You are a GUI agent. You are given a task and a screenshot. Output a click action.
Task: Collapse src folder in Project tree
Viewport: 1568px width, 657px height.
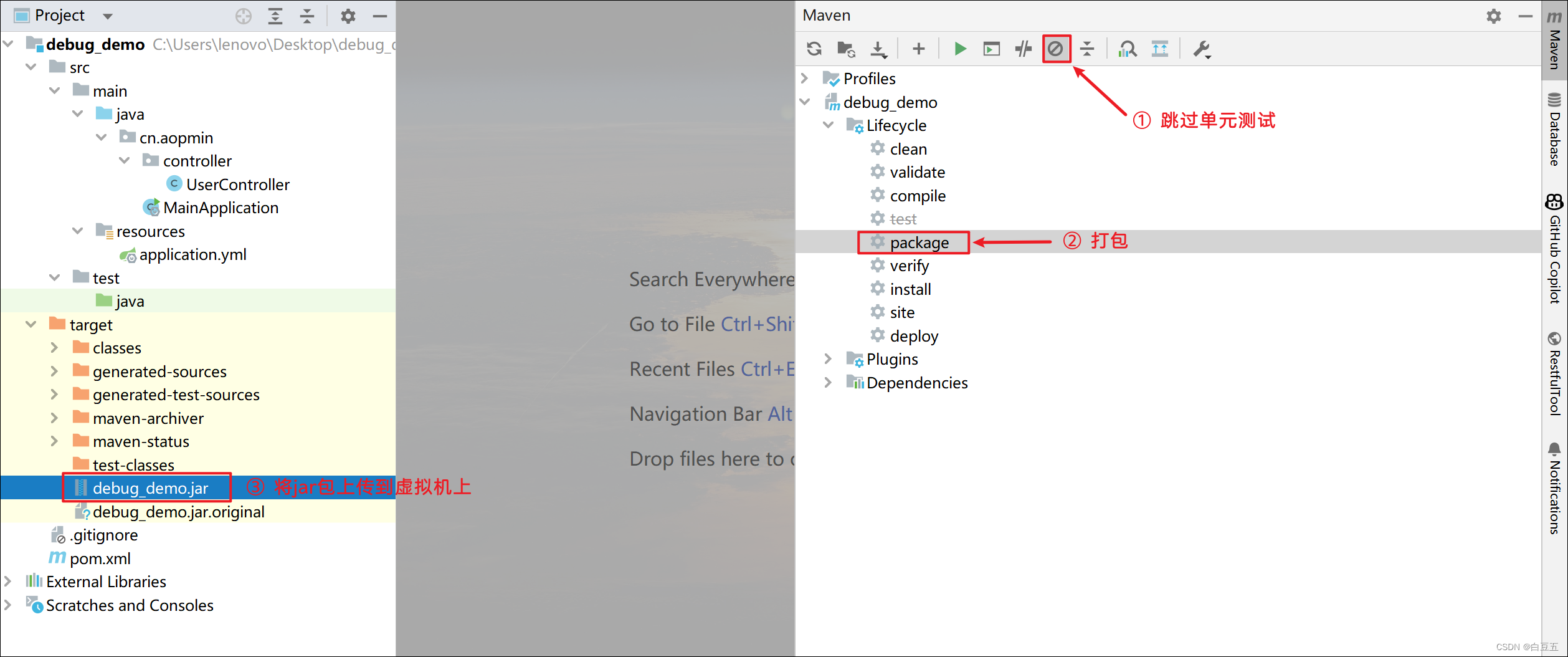coord(31,67)
